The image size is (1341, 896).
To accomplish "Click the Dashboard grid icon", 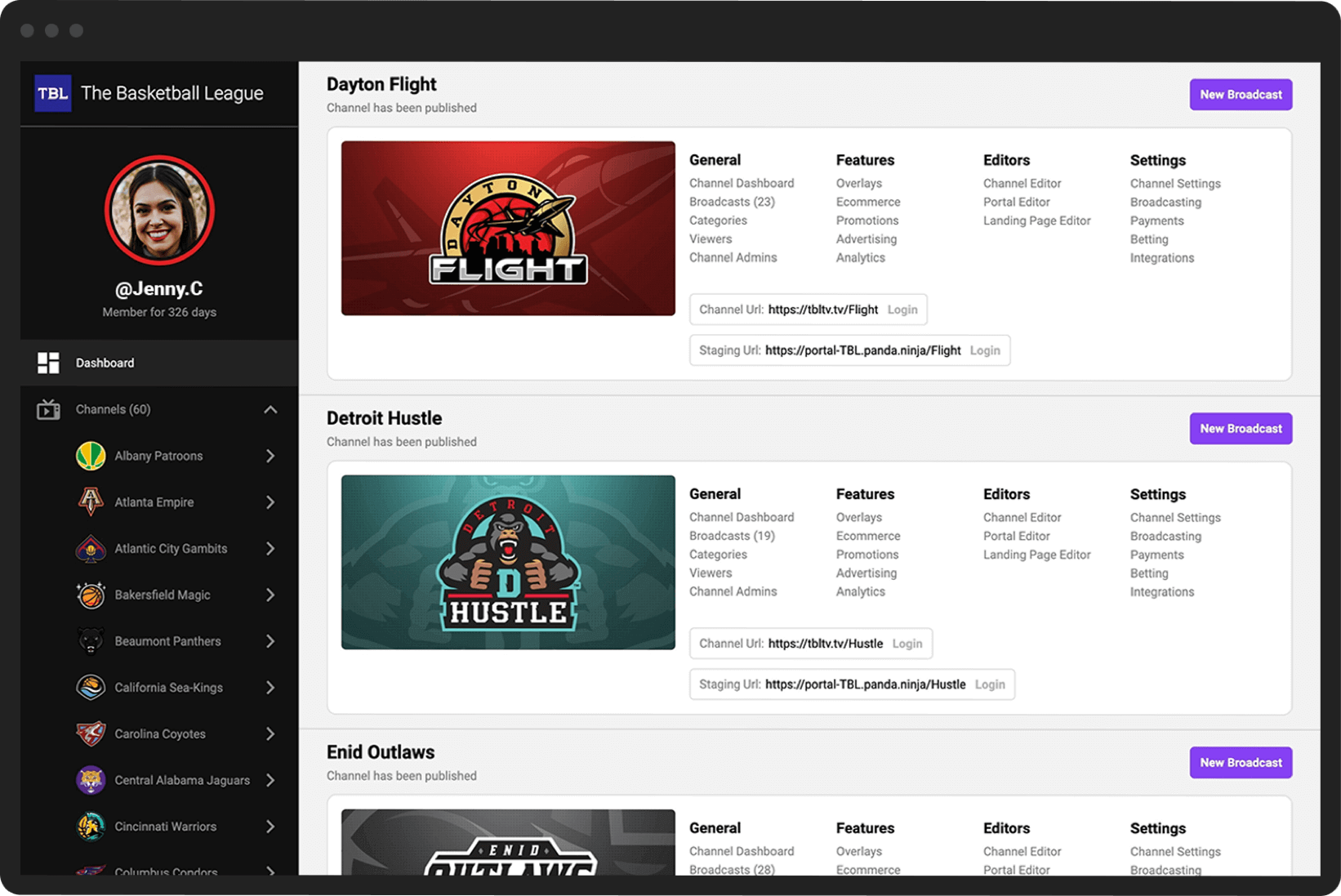I will (x=48, y=363).
